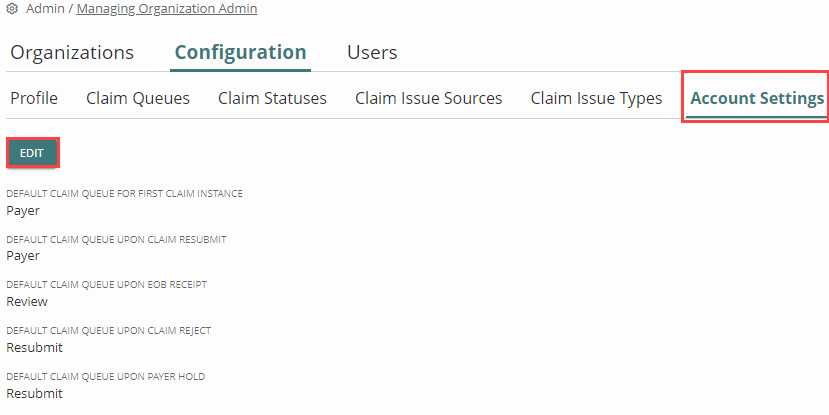
Task: Open the Managing Organization Admin breadcrumb link
Action: point(167,9)
